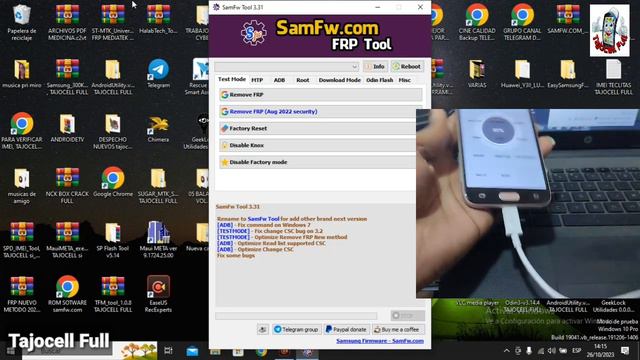The height and width of the screenshot is (360, 640).
Task: Switch to the Test Mode tab
Action: (x=231, y=80)
